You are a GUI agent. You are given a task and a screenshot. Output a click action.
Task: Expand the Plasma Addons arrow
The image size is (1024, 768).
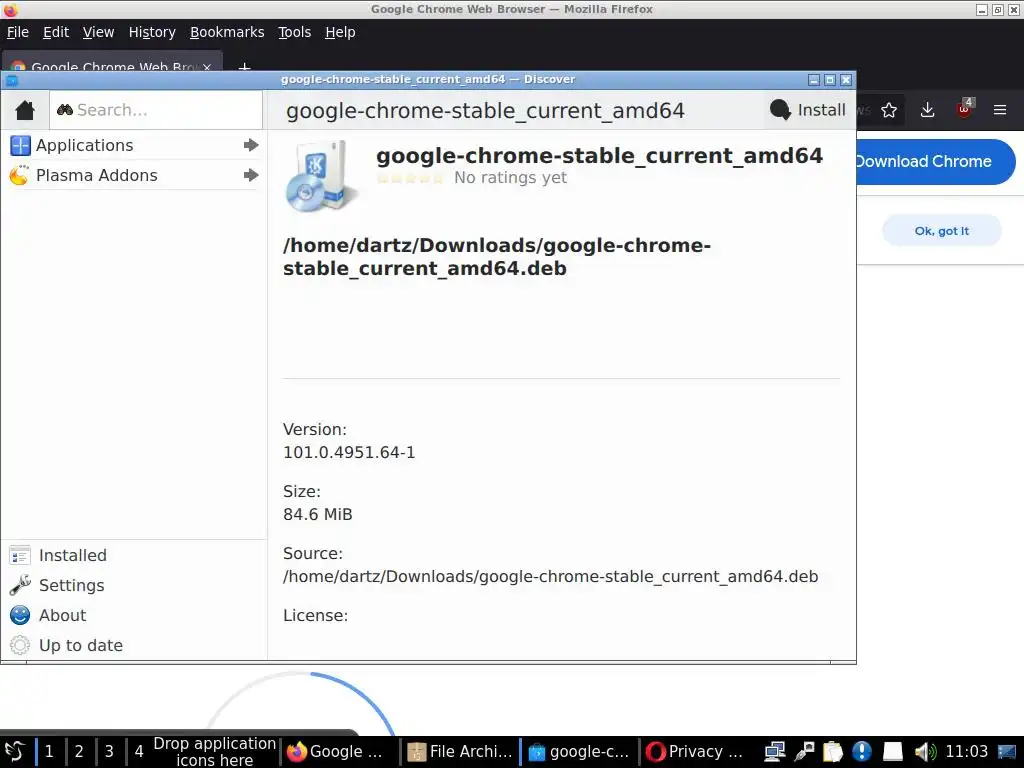pyautogui.click(x=251, y=175)
